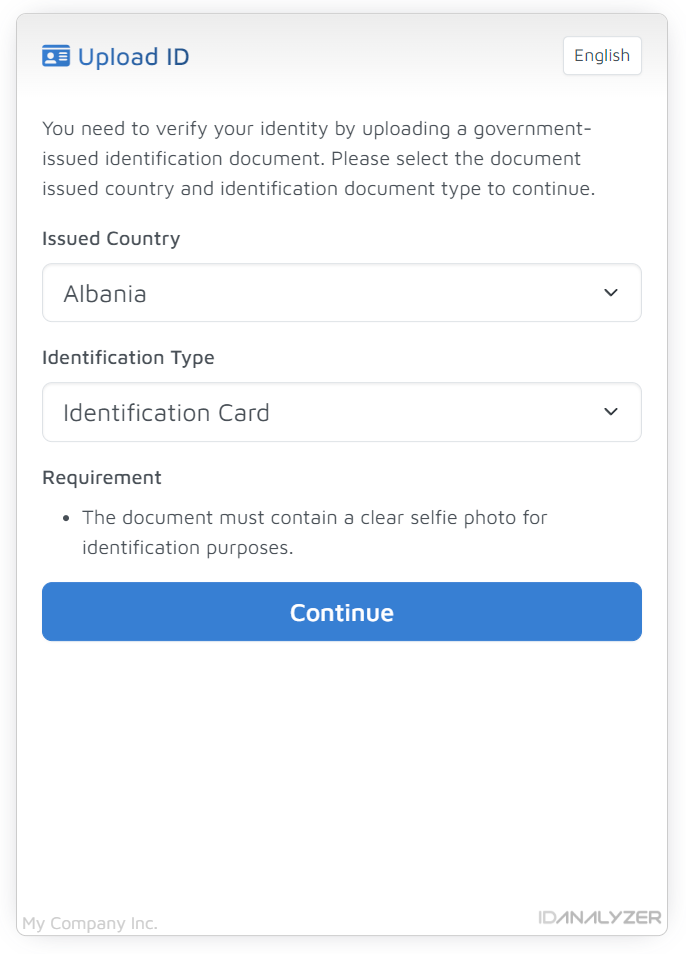Click the chevron arrow in the Albania field

(611, 293)
